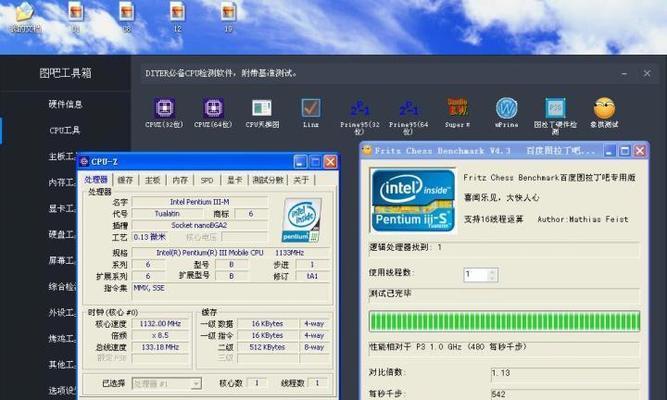This screenshot has width=667, height=400.
Task: Switch to CPU-Z 处理器 tab
Action: click(x=96, y=180)
